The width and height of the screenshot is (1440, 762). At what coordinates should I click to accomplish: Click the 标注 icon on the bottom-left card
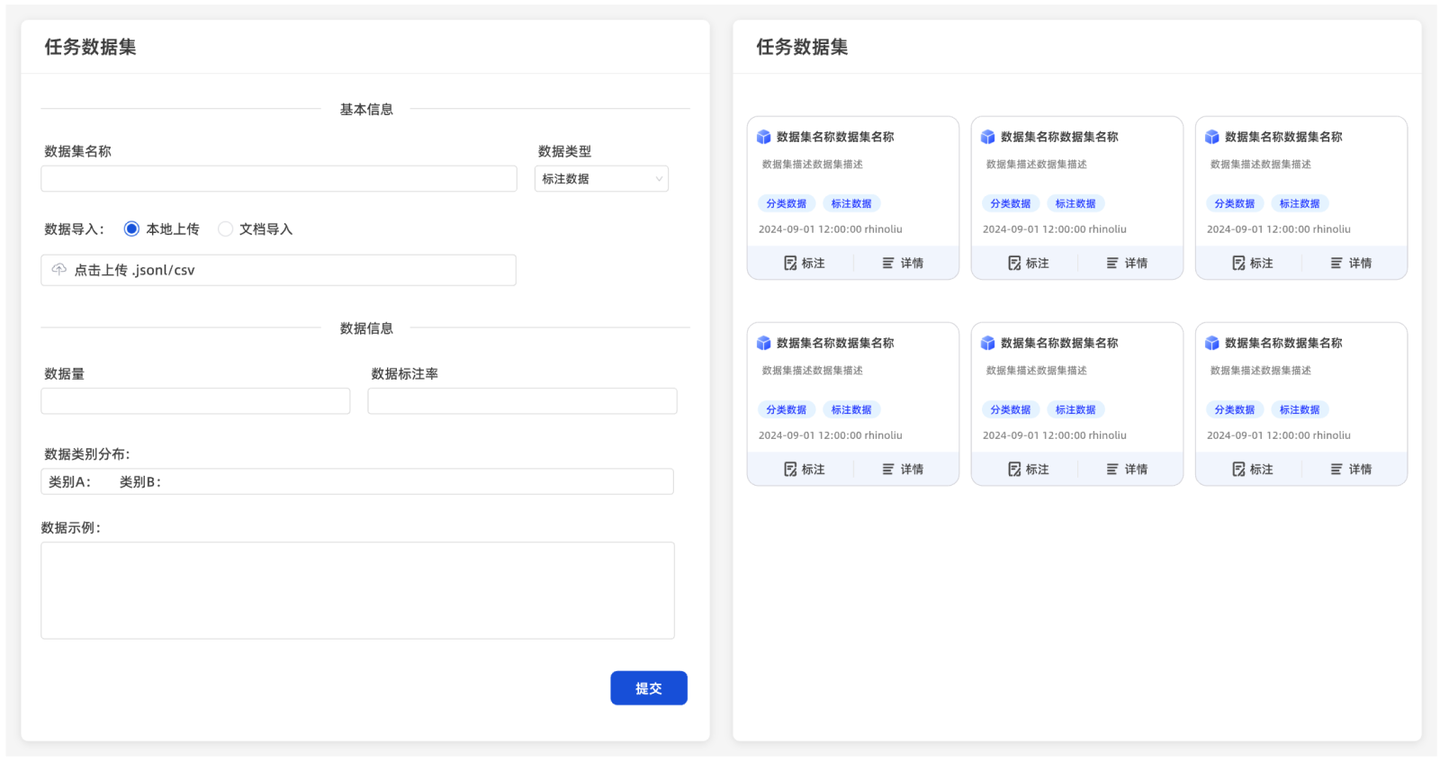point(790,469)
